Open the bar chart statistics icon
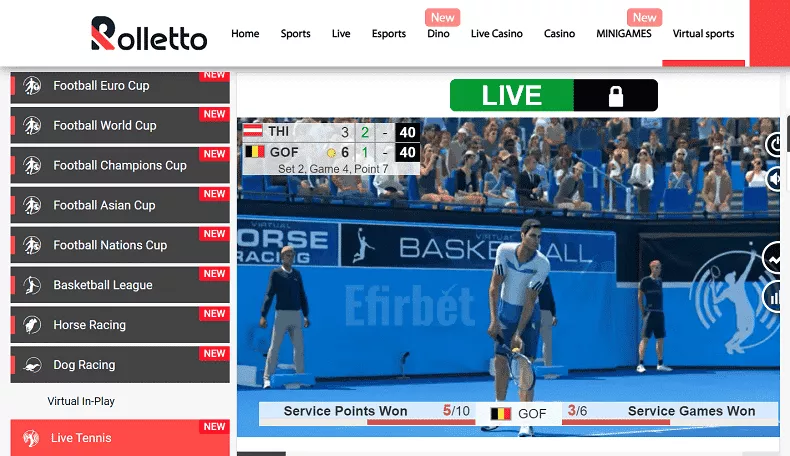 [776, 297]
